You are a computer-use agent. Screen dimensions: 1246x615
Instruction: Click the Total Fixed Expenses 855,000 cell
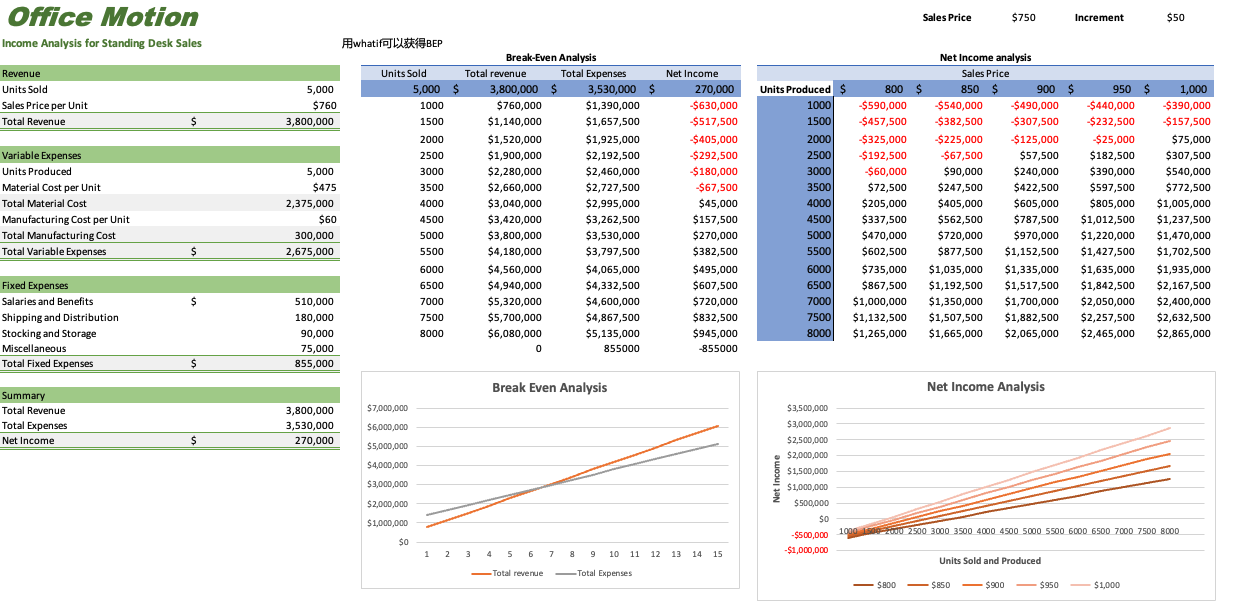click(315, 364)
